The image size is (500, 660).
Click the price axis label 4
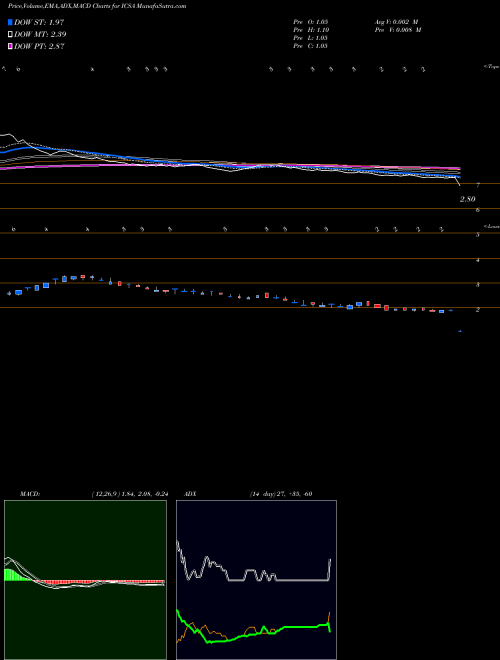coord(478,260)
